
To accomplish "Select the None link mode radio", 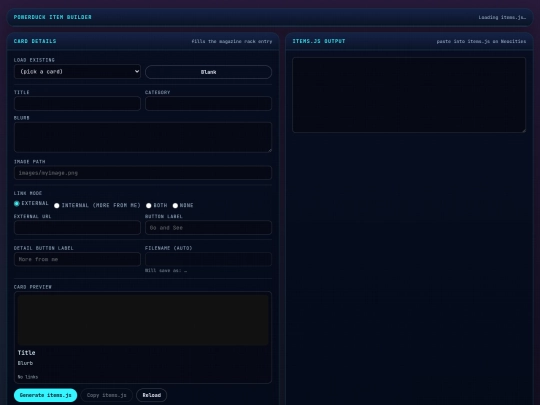I will [175, 206].
